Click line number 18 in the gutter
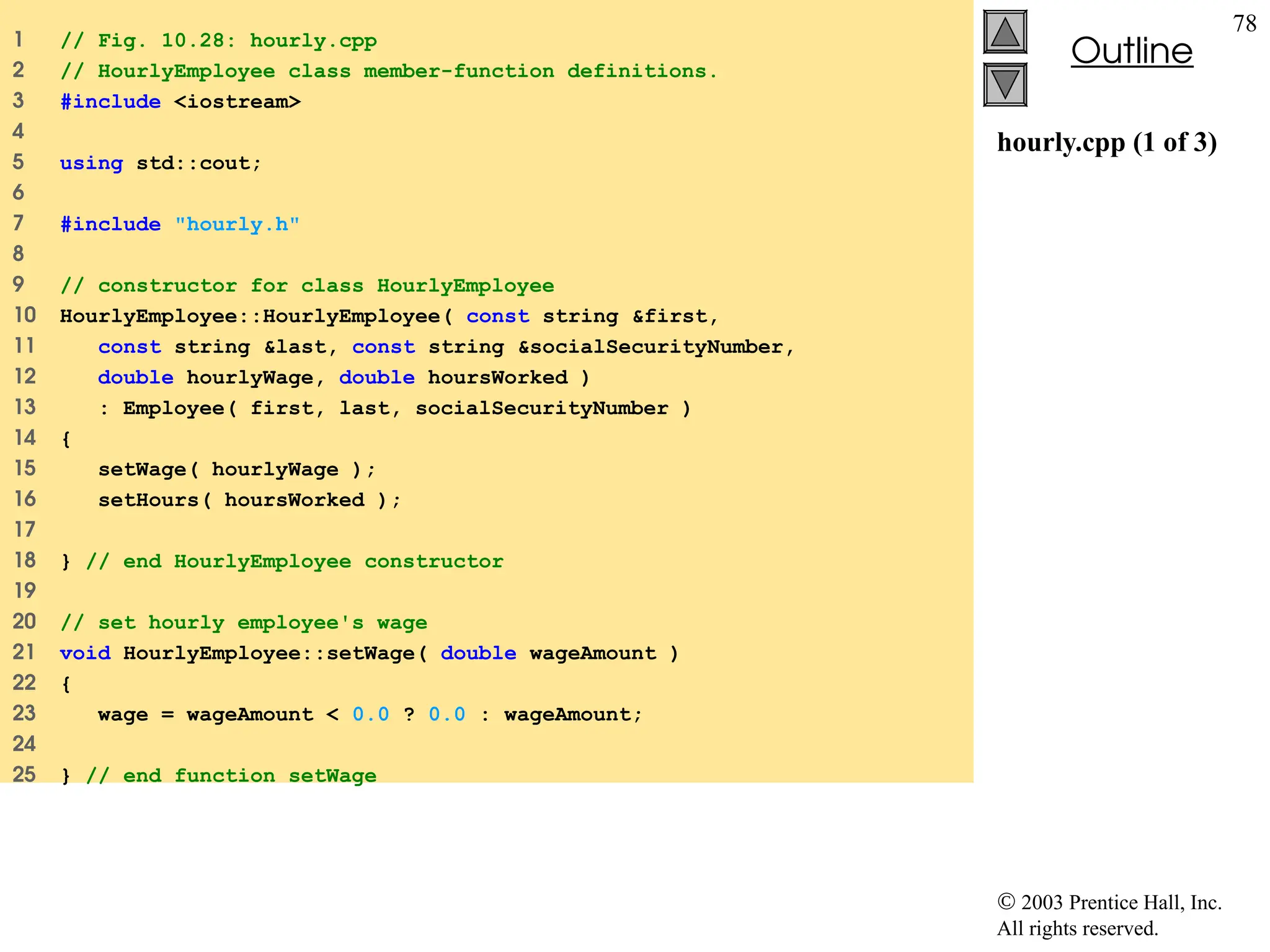Viewport: 1270px width, 952px height. pos(25,560)
